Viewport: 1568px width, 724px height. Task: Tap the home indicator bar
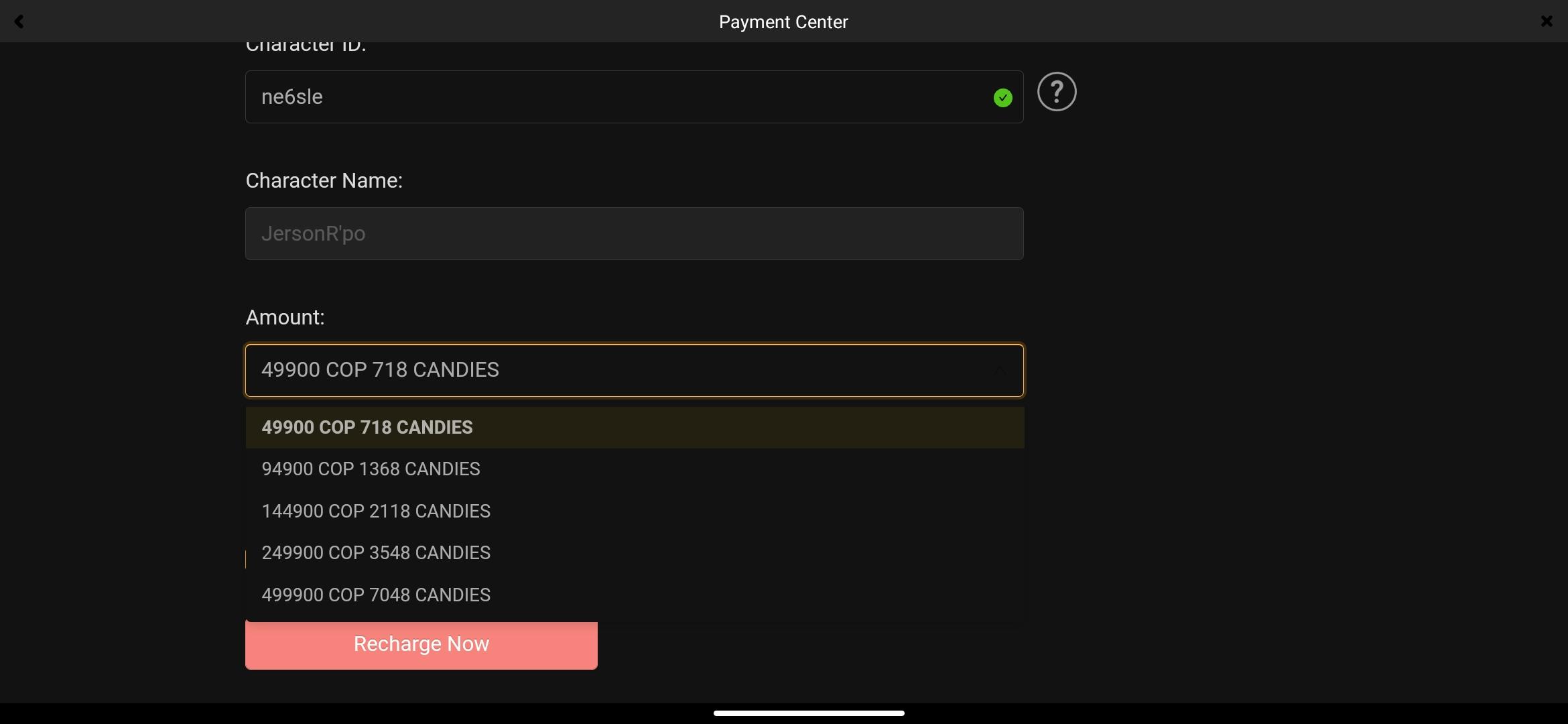809,713
